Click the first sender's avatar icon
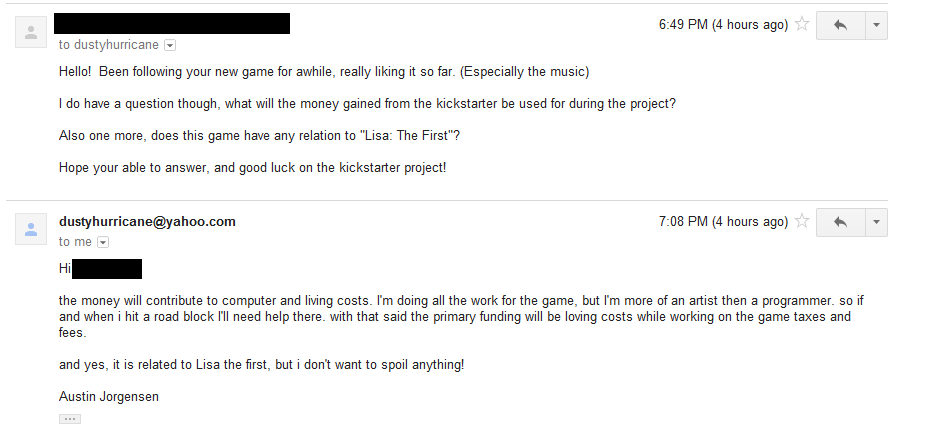 pos(31,32)
